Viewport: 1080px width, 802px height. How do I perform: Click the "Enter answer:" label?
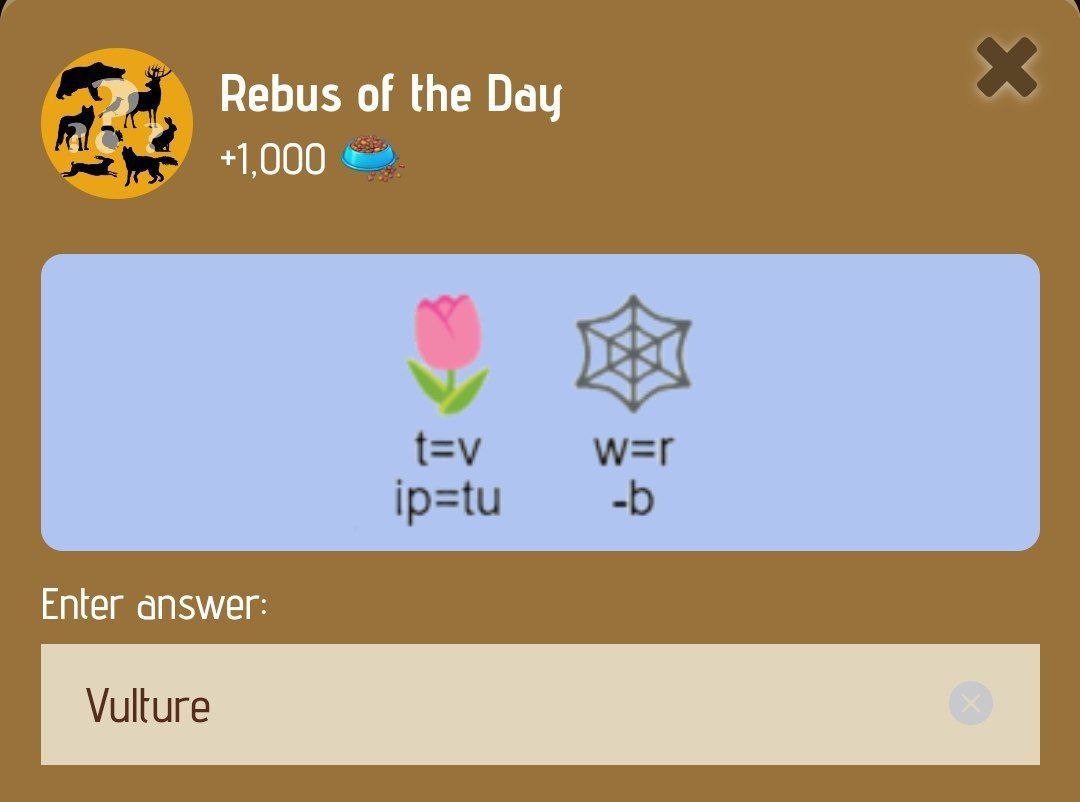pos(154,605)
